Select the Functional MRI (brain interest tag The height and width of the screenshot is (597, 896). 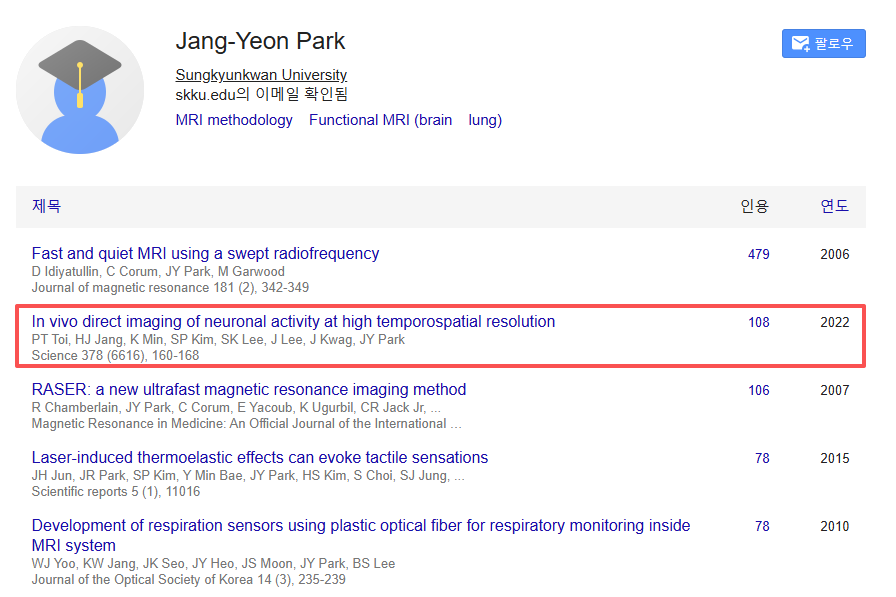coord(380,120)
